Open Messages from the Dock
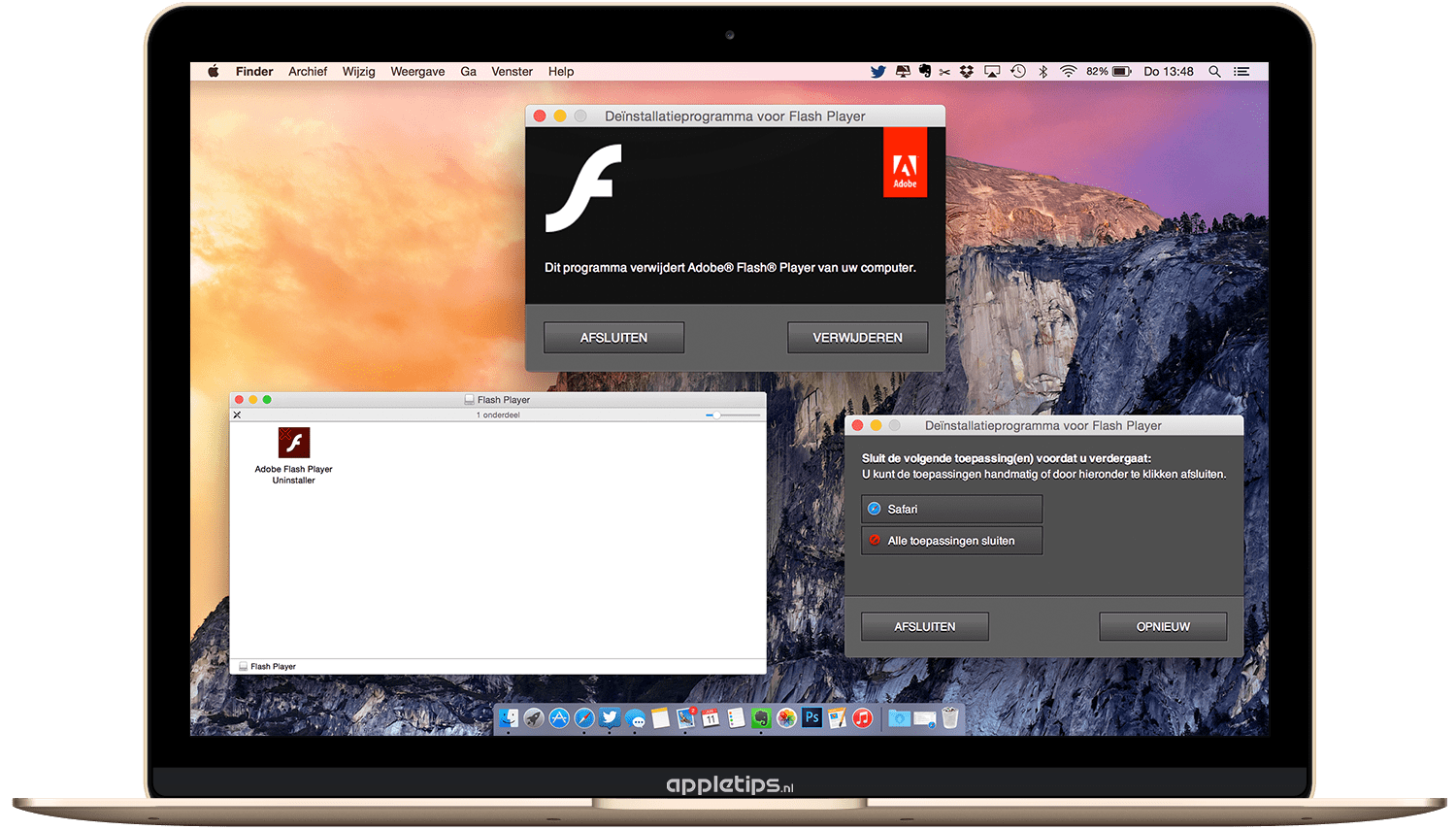The image size is (1456, 830). pyautogui.click(x=636, y=719)
